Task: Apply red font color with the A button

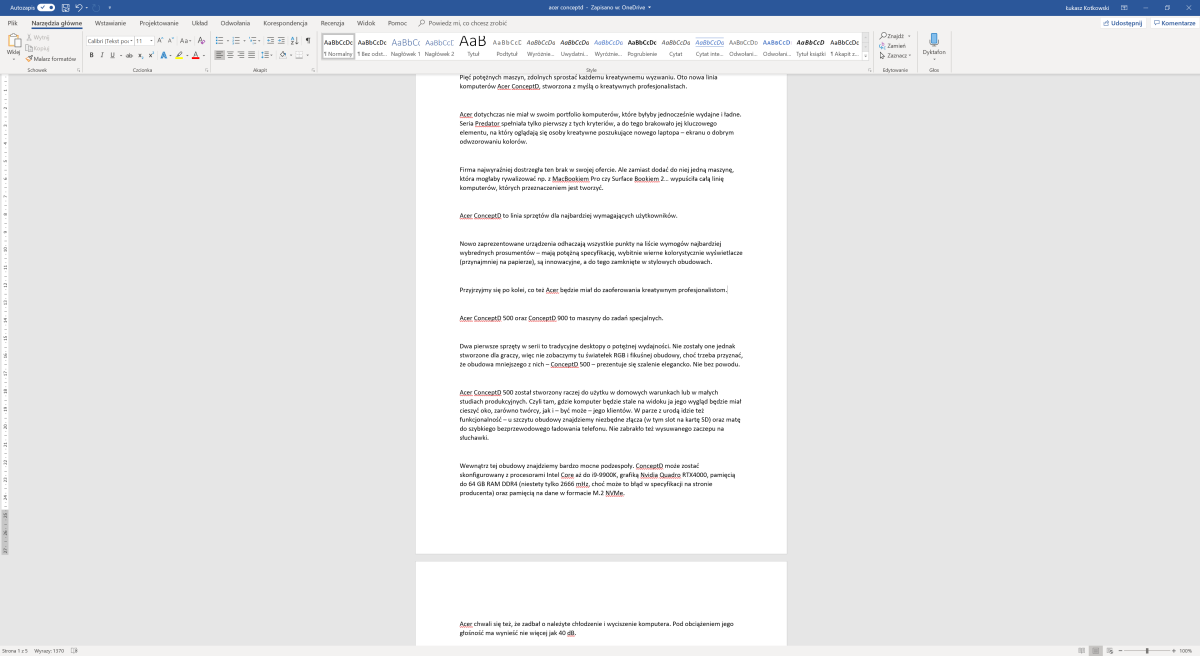Action: point(195,55)
